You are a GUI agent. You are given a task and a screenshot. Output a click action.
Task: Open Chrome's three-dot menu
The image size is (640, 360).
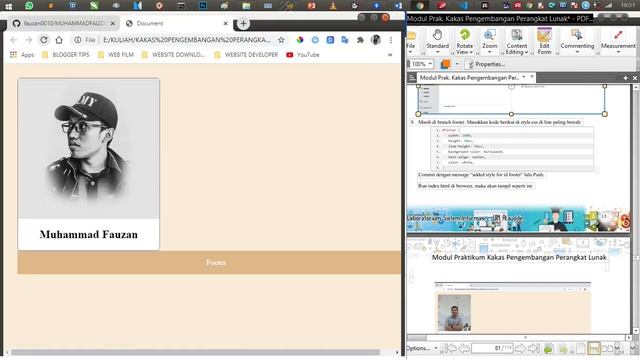tap(391, 40)
